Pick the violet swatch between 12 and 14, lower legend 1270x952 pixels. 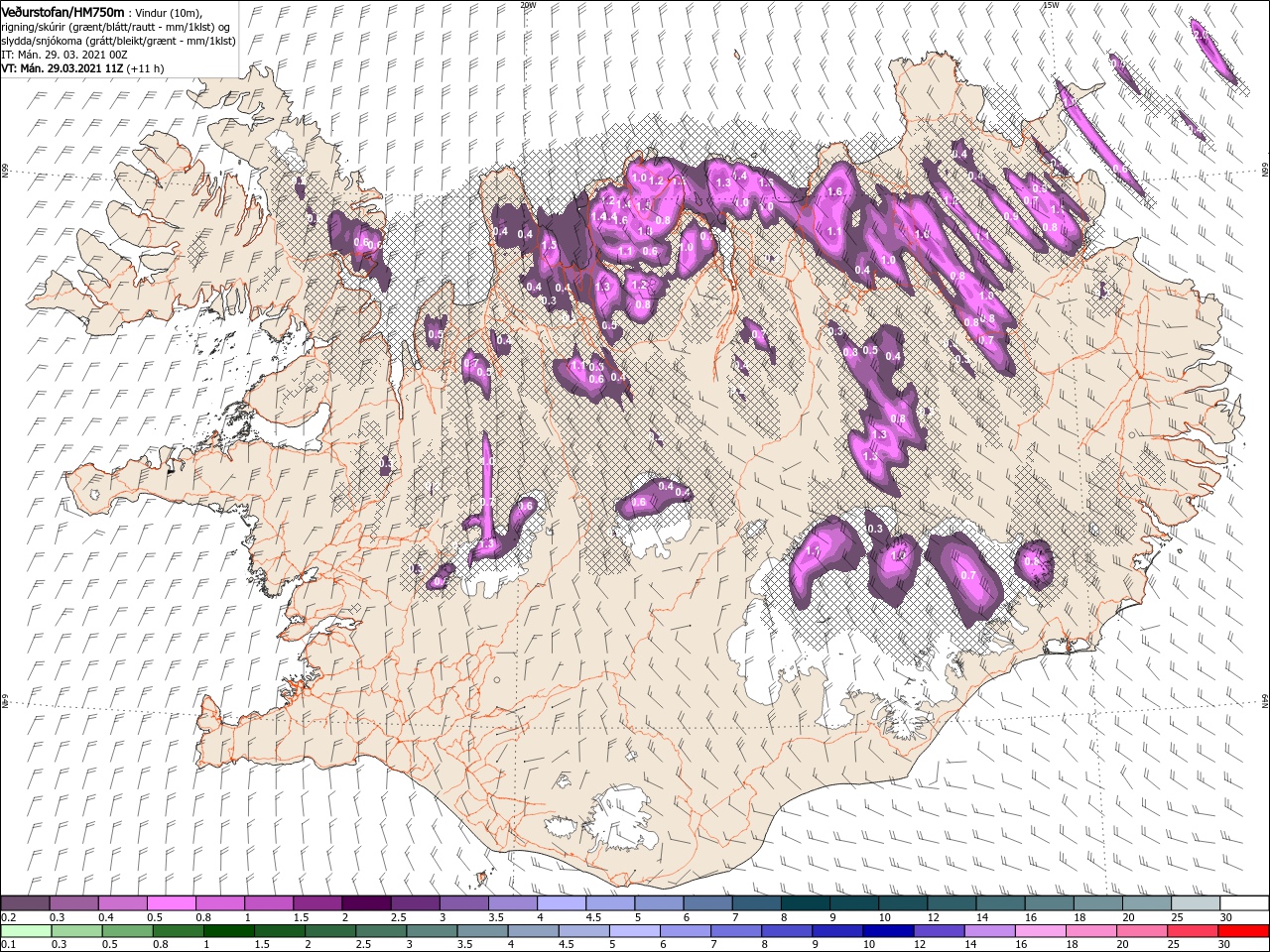tap(939, 931)
